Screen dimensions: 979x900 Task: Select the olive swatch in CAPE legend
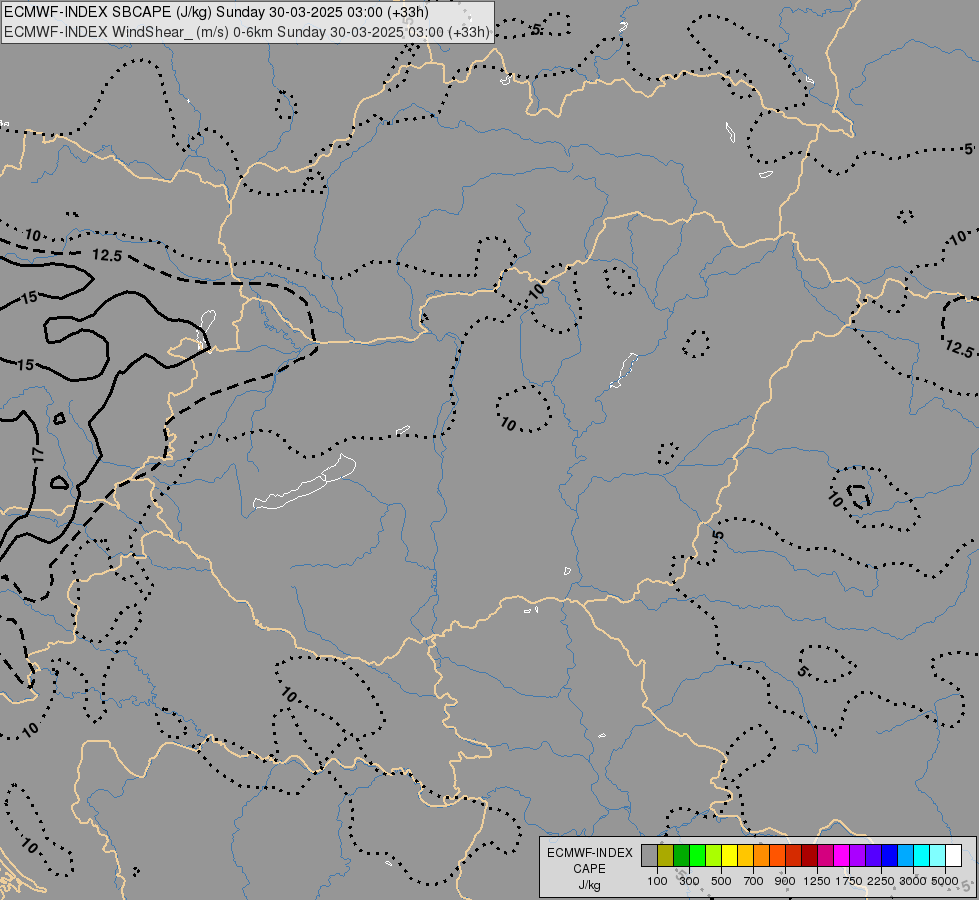(x=666, y=855)
